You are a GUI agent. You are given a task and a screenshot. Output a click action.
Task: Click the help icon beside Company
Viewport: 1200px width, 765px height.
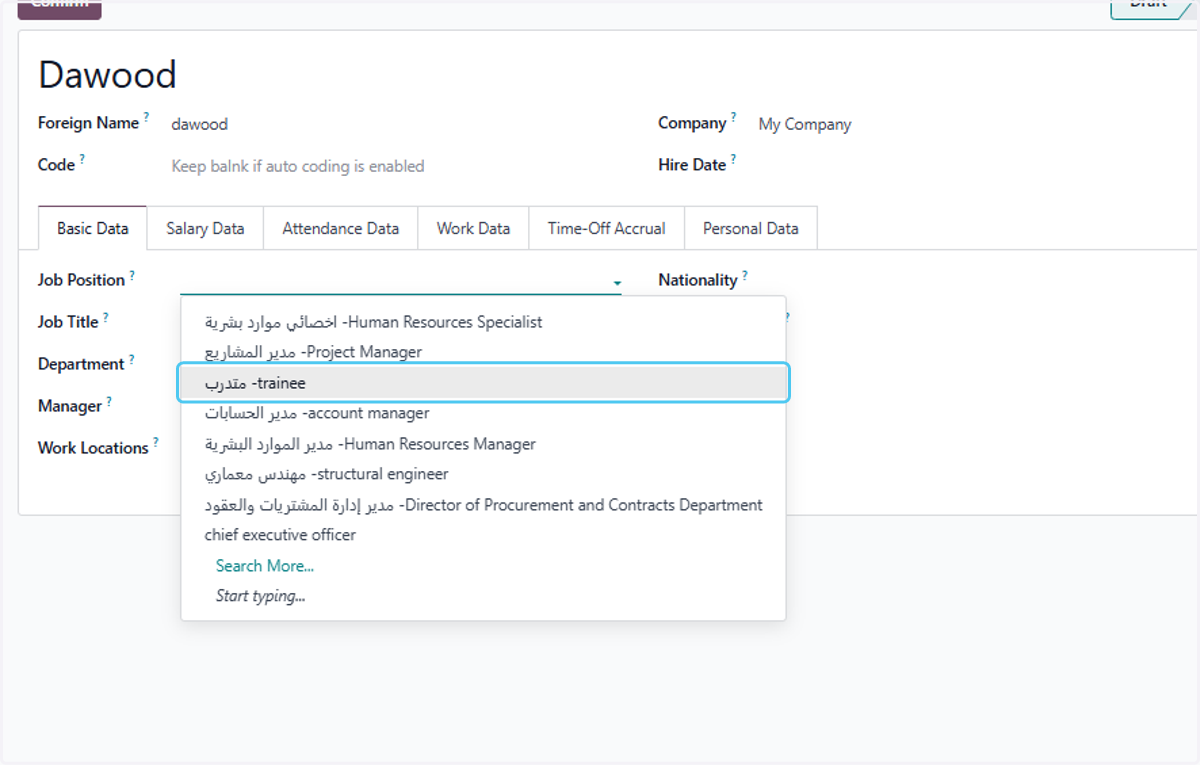(x=733, y=117)
